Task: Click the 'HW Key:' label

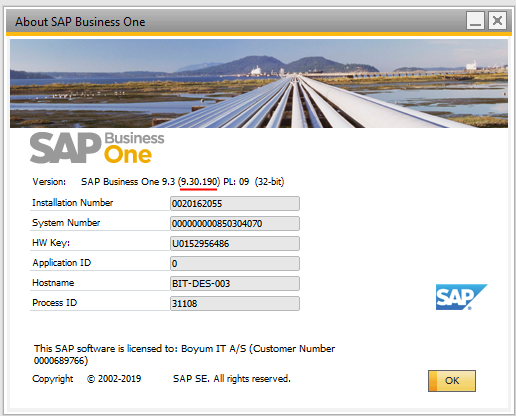Action: 51,243
